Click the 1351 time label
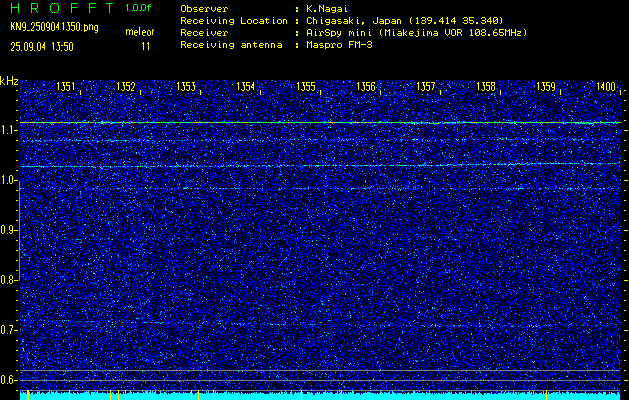 (66, 87)
